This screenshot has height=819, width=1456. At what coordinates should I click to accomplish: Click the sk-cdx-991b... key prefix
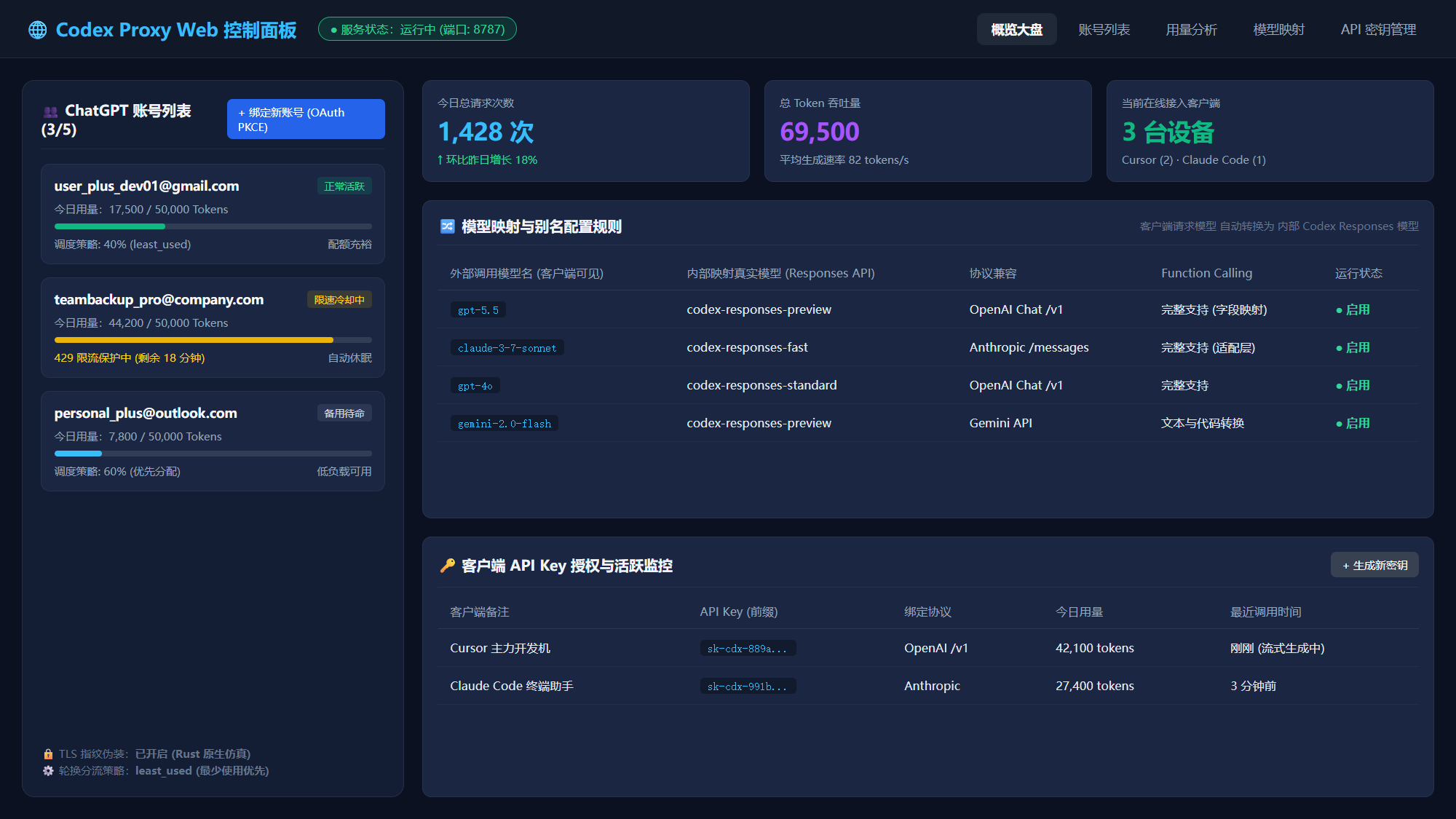(x=748, y=687)
